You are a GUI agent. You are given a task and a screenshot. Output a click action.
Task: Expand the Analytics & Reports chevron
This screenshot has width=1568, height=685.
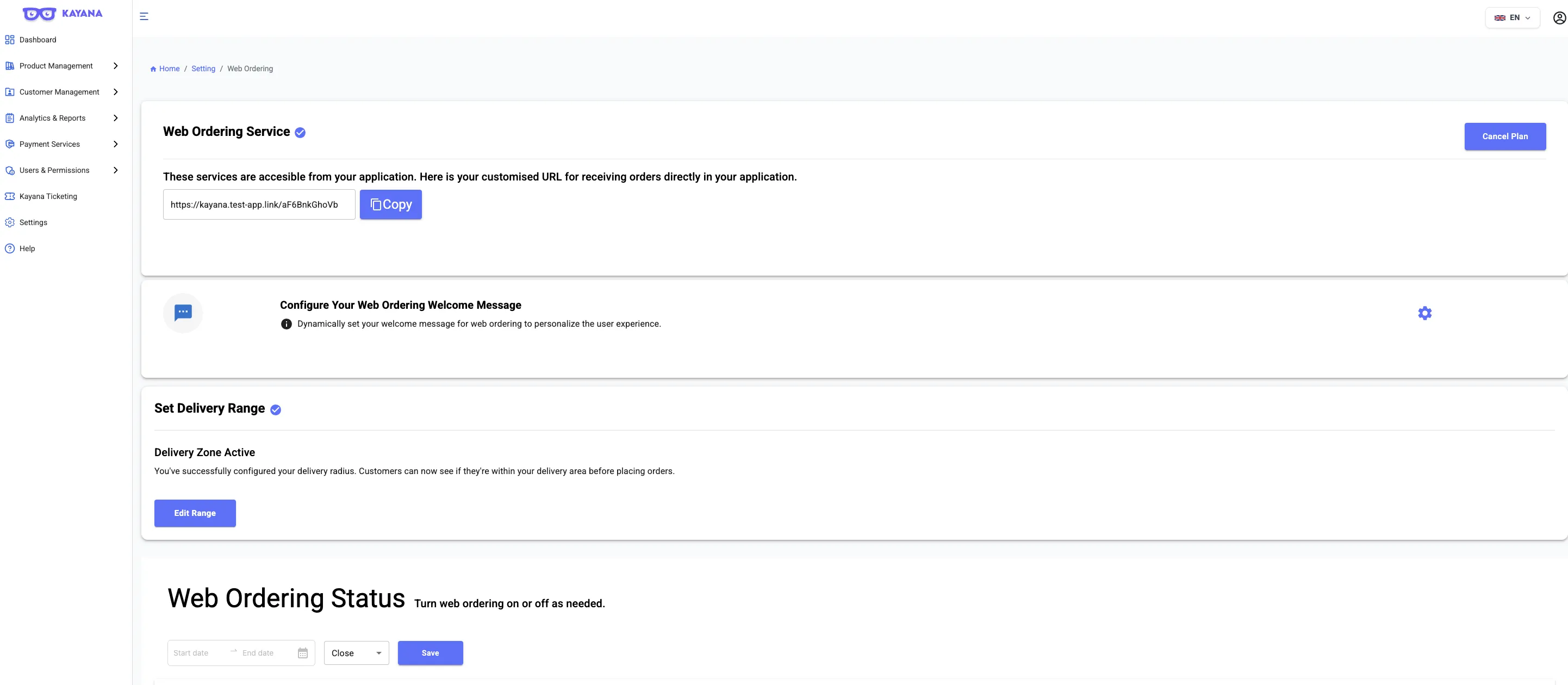coord(116,118)
